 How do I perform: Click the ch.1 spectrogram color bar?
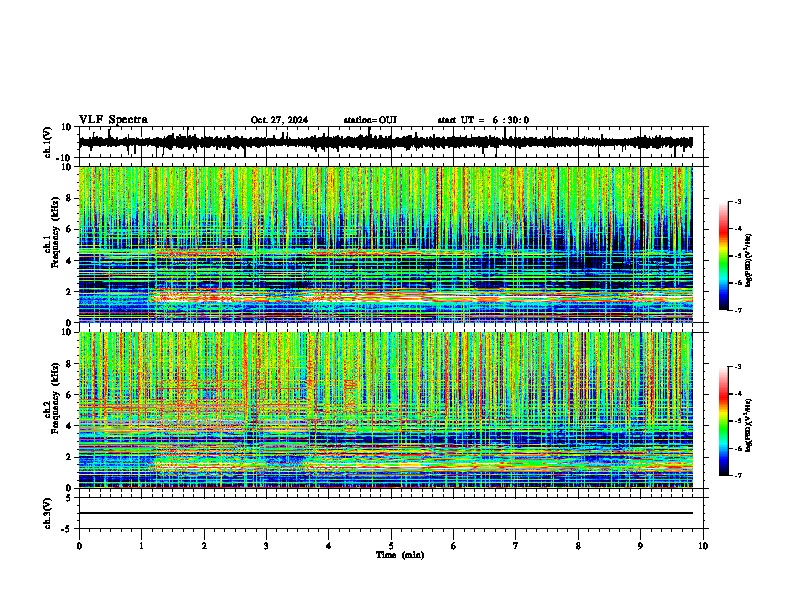pos(724,256)
